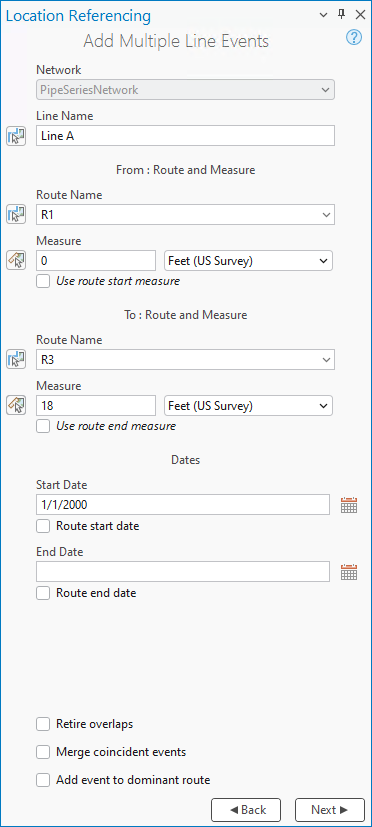Proceed with the Next button
Screen dimensions: 372x827
coord(330,810)
